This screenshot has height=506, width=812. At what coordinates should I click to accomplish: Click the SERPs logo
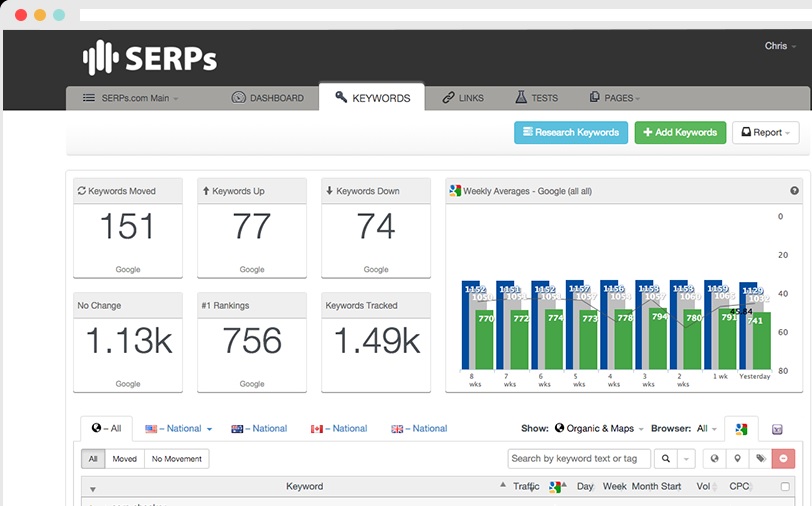[x=150, y=57]
